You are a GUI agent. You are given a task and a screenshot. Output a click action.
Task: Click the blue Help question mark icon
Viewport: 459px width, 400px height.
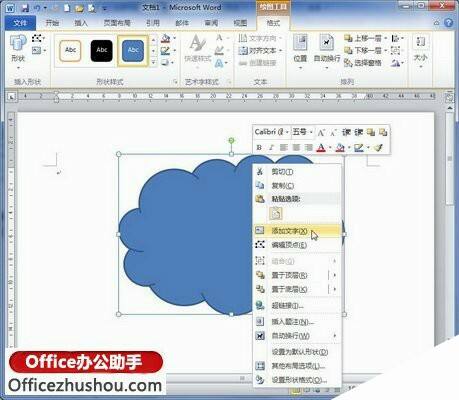point(449,23)
